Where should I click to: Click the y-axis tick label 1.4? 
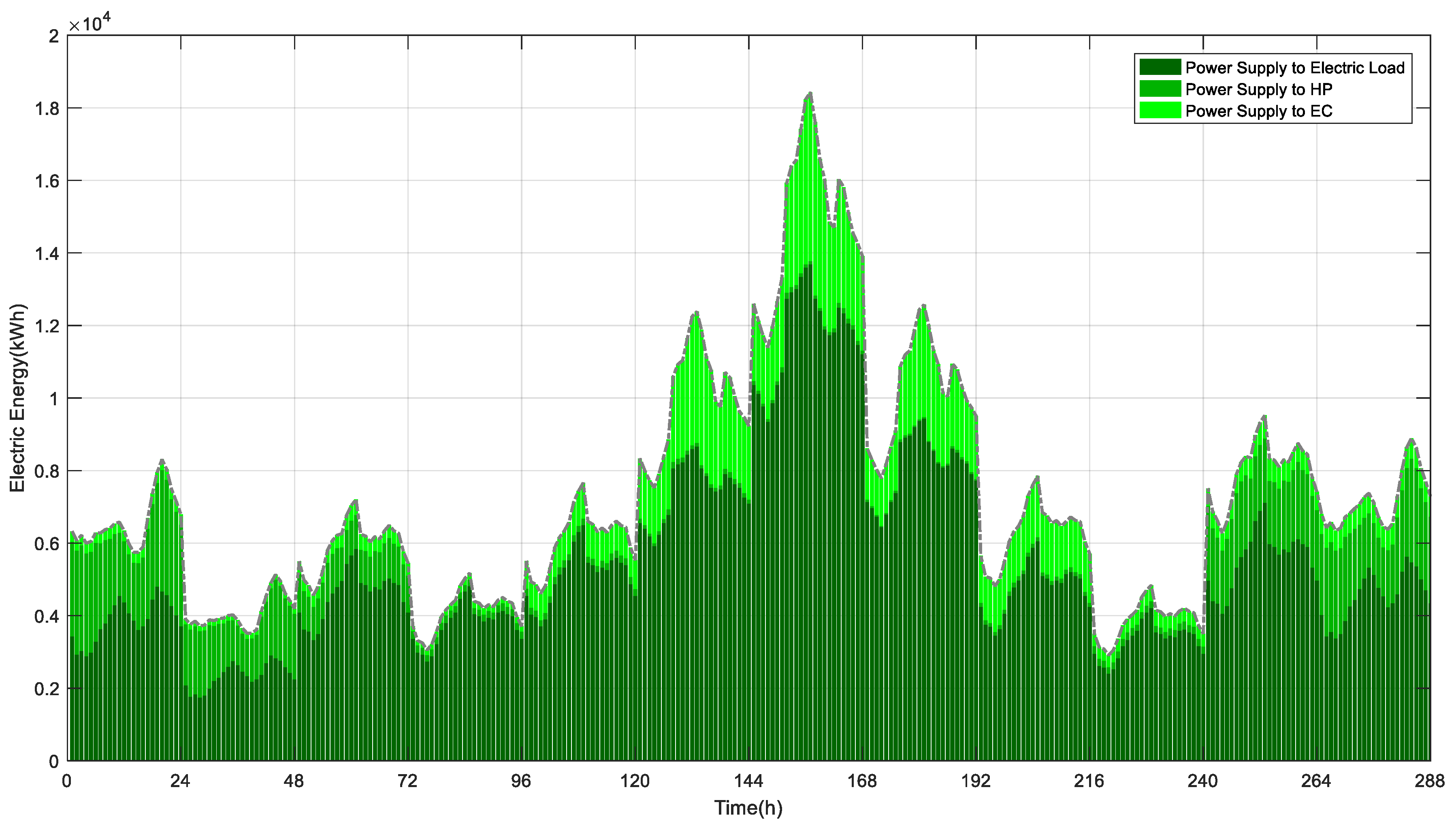click(x=47, y=254)
